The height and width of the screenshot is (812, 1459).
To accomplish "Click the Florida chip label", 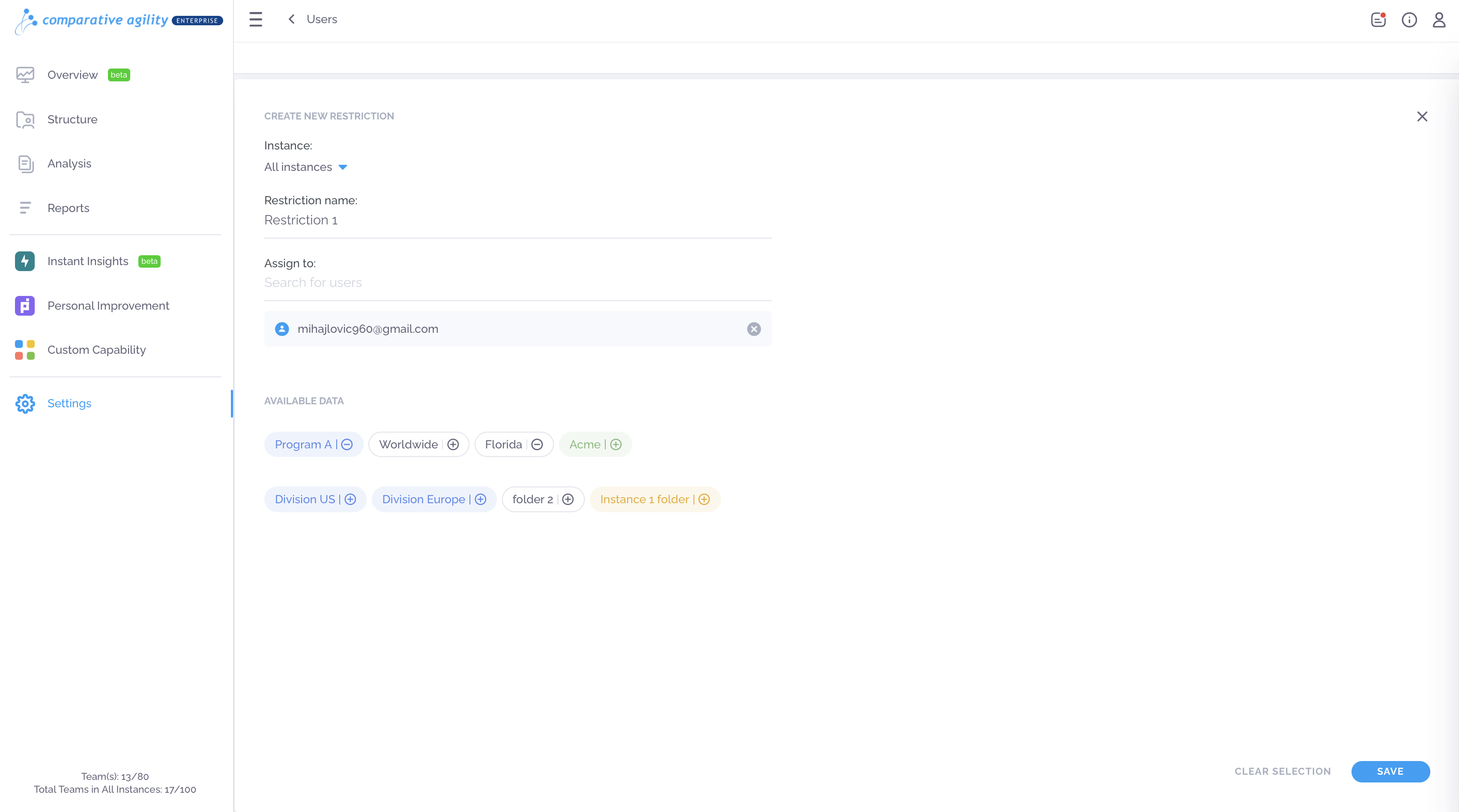I will pos(503,445).
